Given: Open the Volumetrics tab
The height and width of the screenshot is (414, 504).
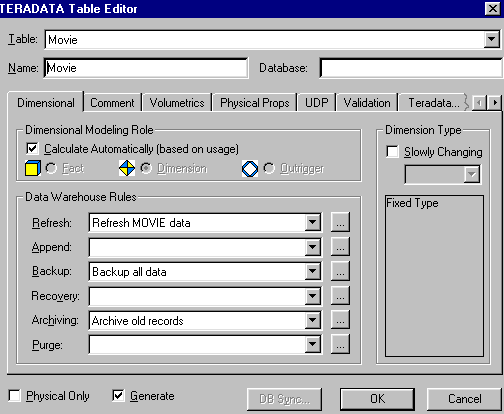Looking at the screenshot, I should [x=177, y=103].
